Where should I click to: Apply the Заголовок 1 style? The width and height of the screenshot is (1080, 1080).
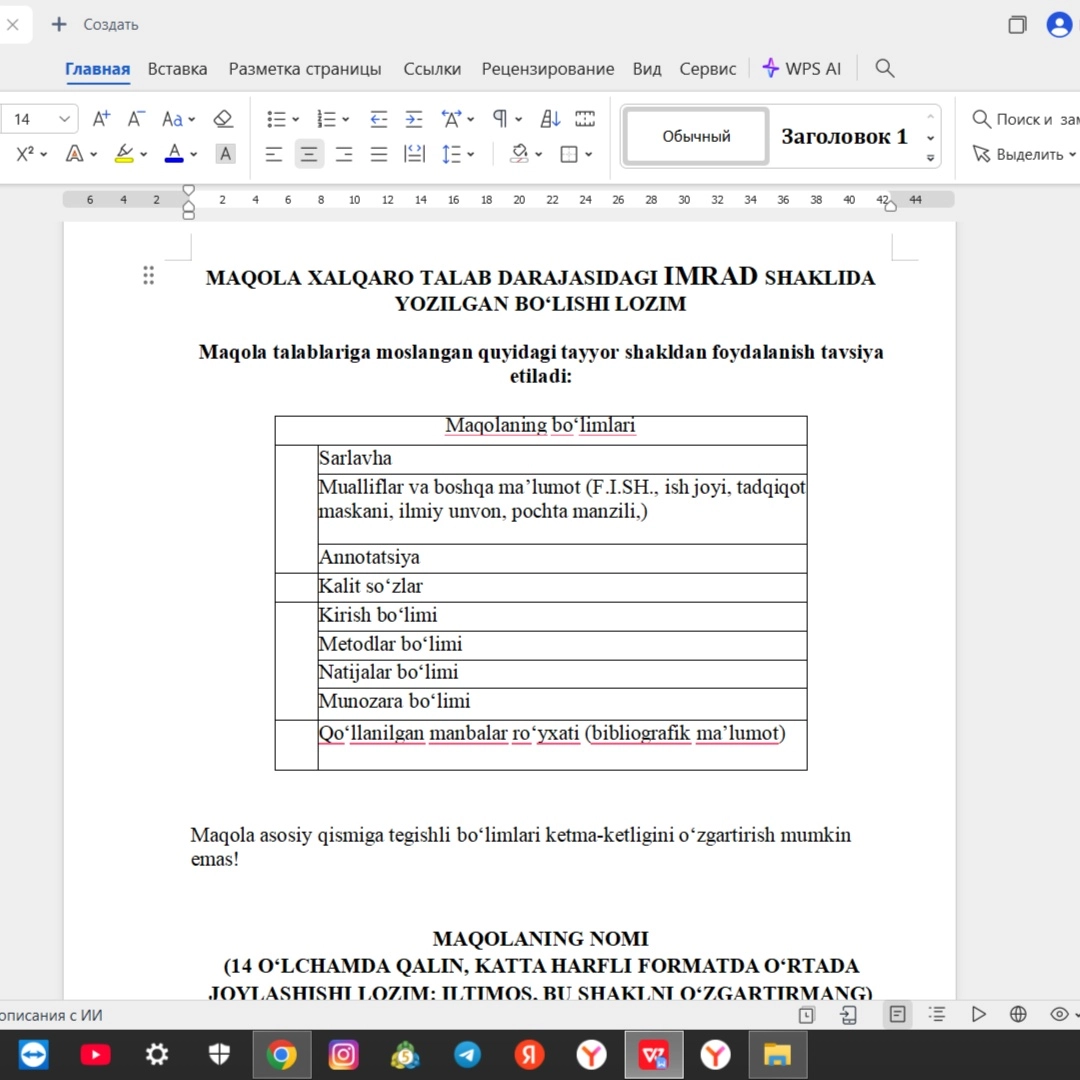pyautogui.click(x=844, y=136)
